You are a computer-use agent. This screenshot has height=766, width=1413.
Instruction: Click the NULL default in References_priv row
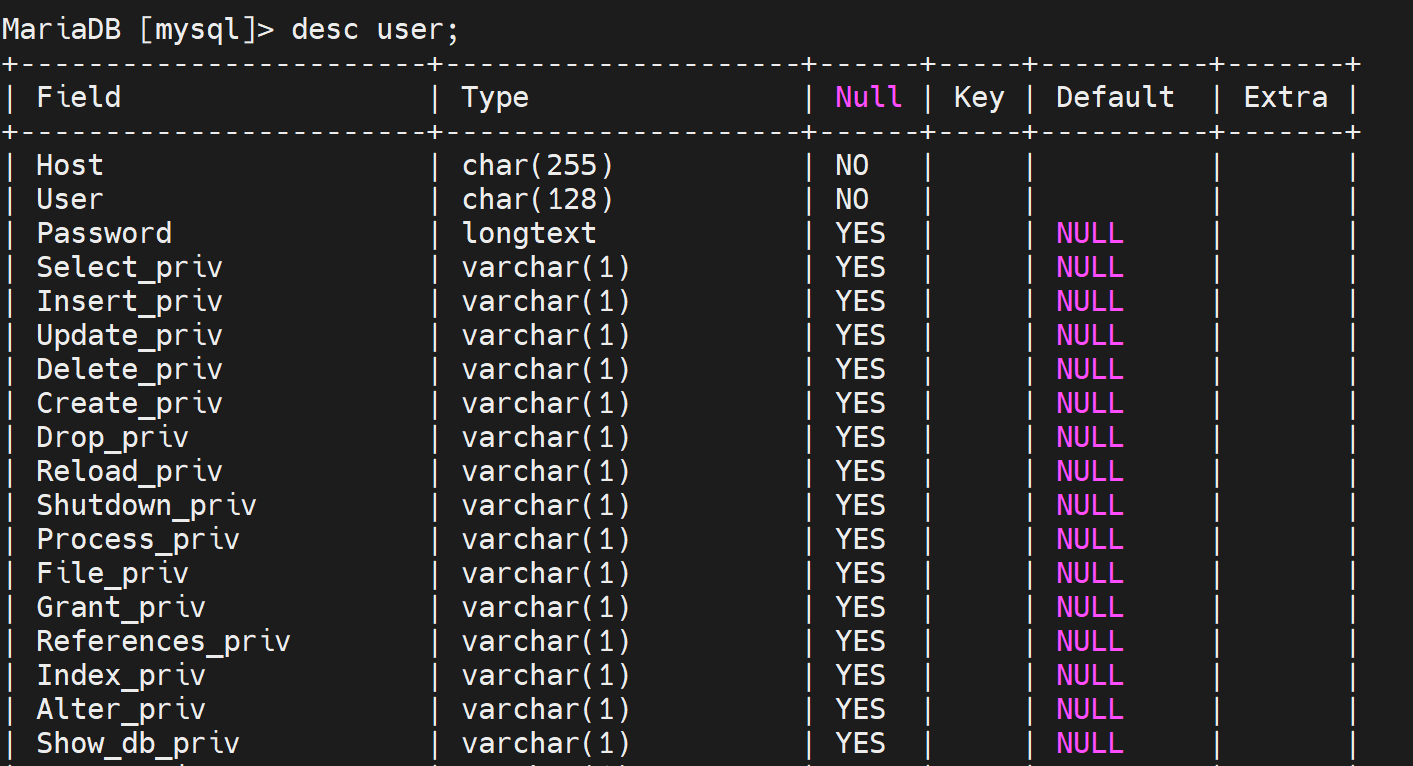[x=1090, y=641]
